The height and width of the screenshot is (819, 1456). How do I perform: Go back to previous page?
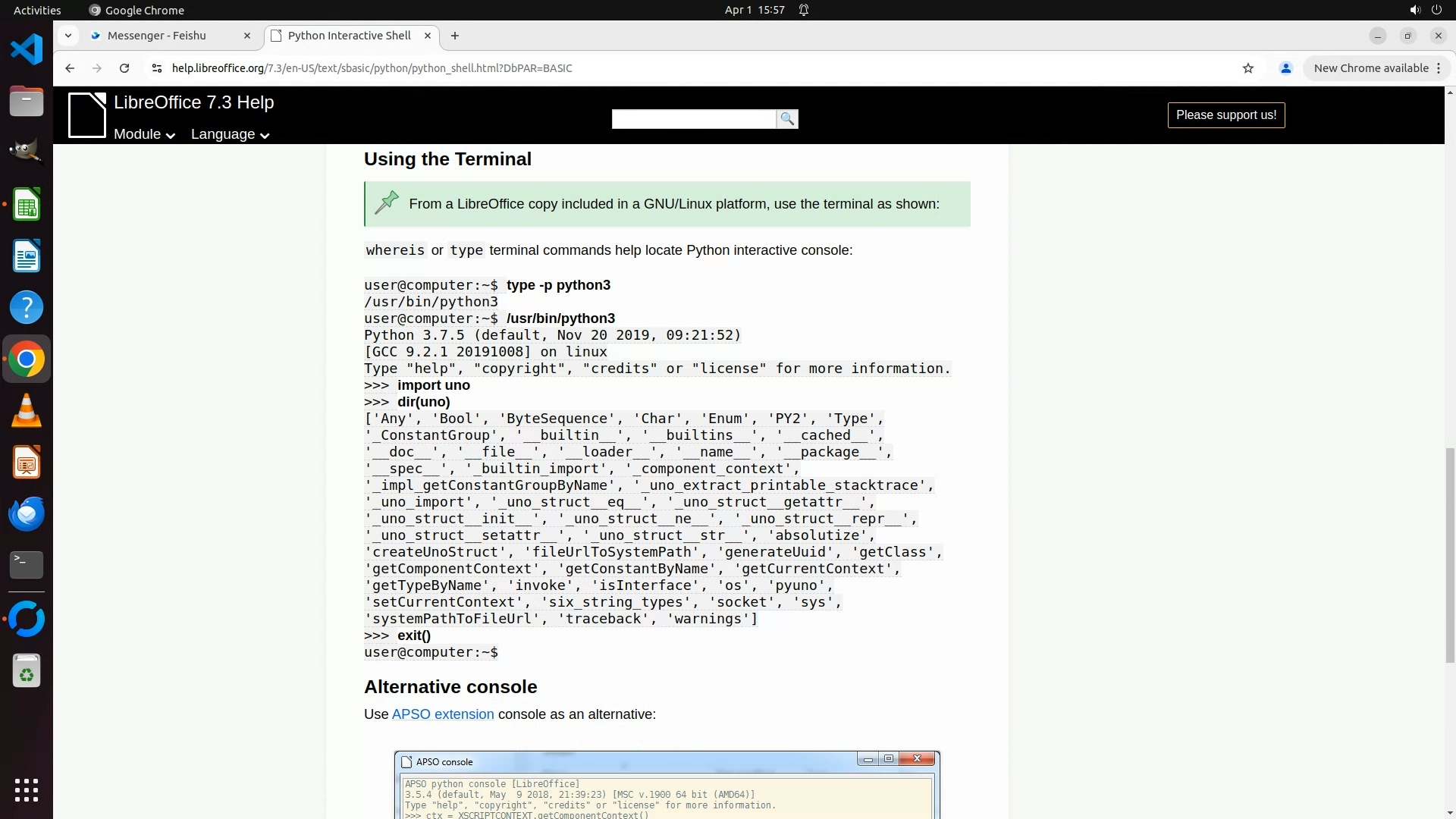70,68
